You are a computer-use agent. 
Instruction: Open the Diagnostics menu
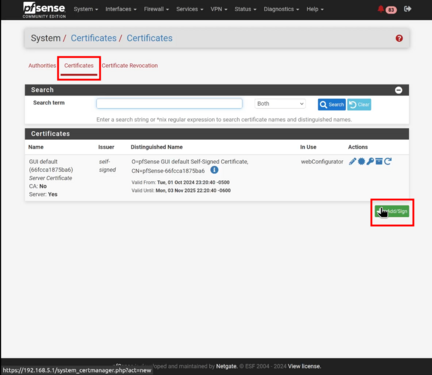click(x=281, y=9)
